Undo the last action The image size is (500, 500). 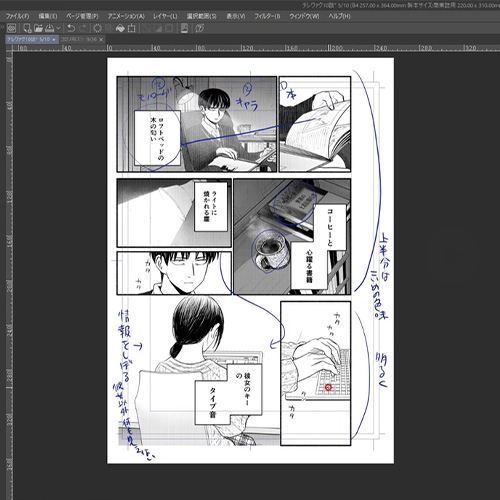(71, 28)
